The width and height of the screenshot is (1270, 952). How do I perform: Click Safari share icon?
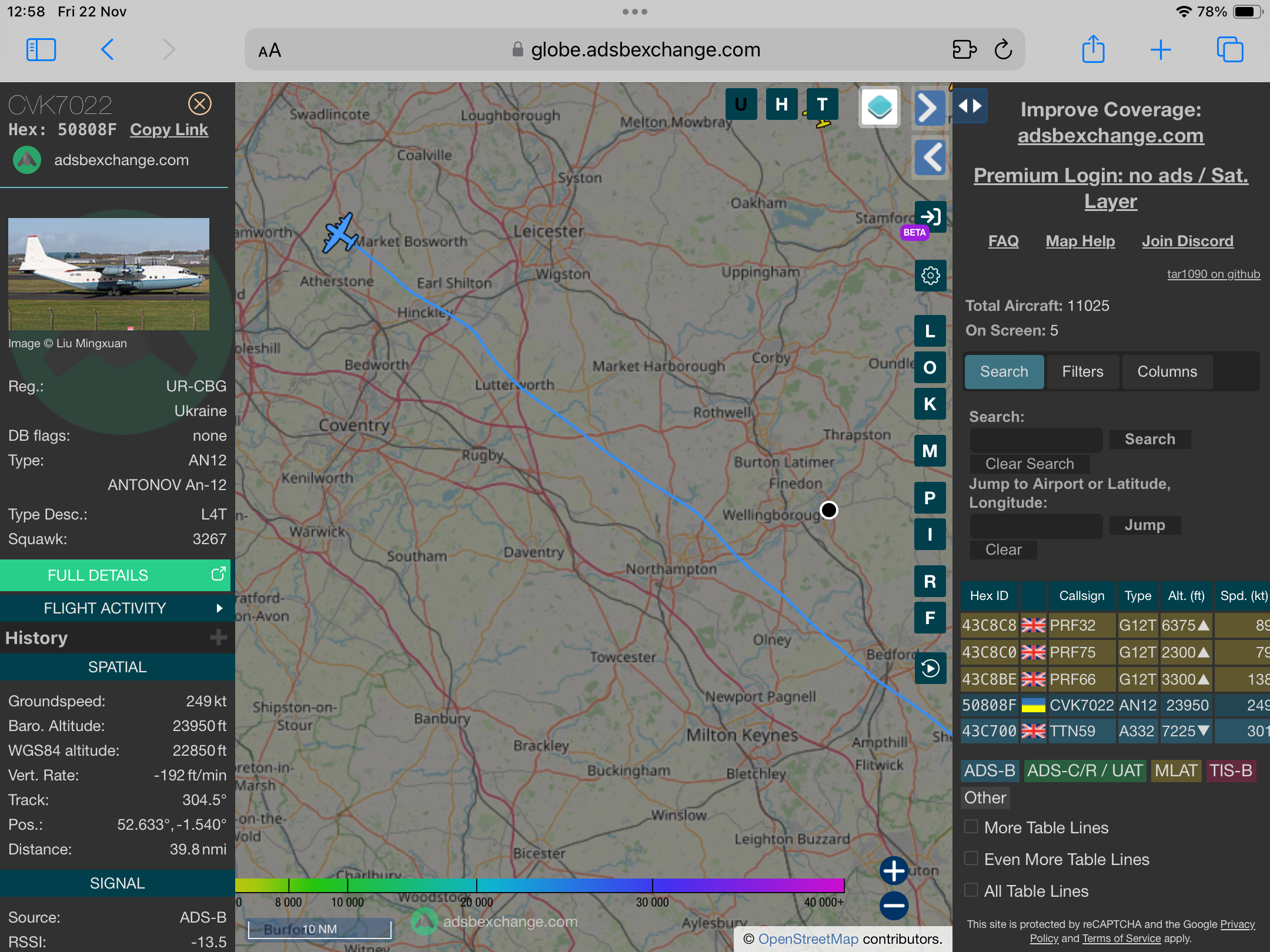pos(1093,49)
